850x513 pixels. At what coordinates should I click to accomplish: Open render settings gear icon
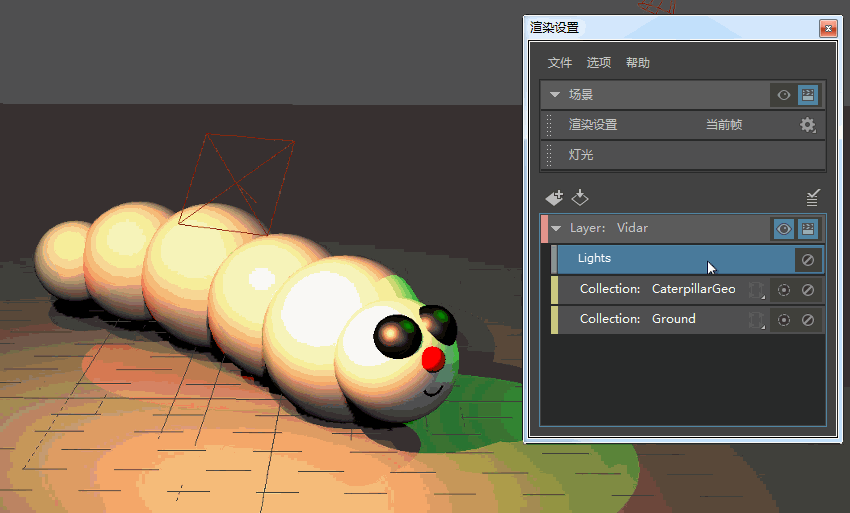click(x=808, y=125)
